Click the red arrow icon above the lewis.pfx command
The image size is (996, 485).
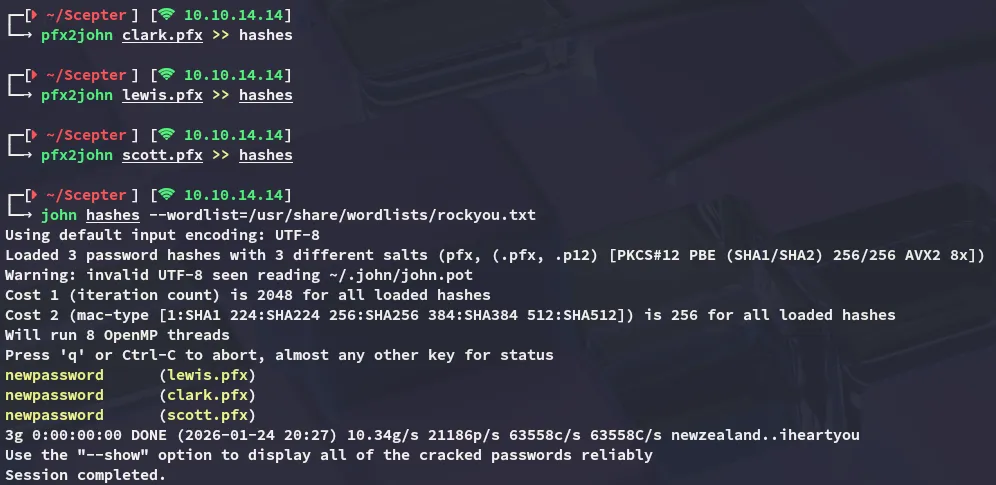32,75
